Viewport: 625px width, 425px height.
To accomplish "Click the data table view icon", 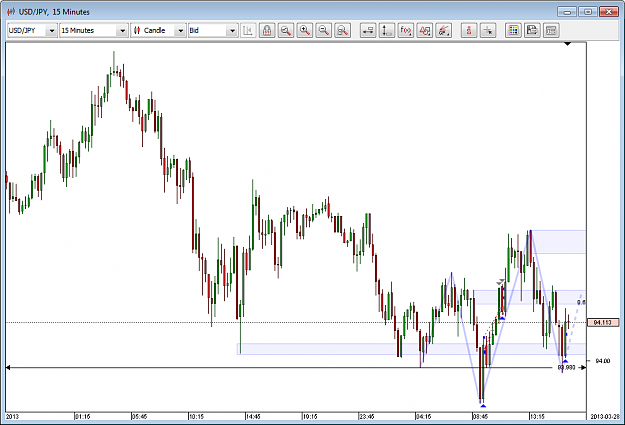I will pos(551,30).
